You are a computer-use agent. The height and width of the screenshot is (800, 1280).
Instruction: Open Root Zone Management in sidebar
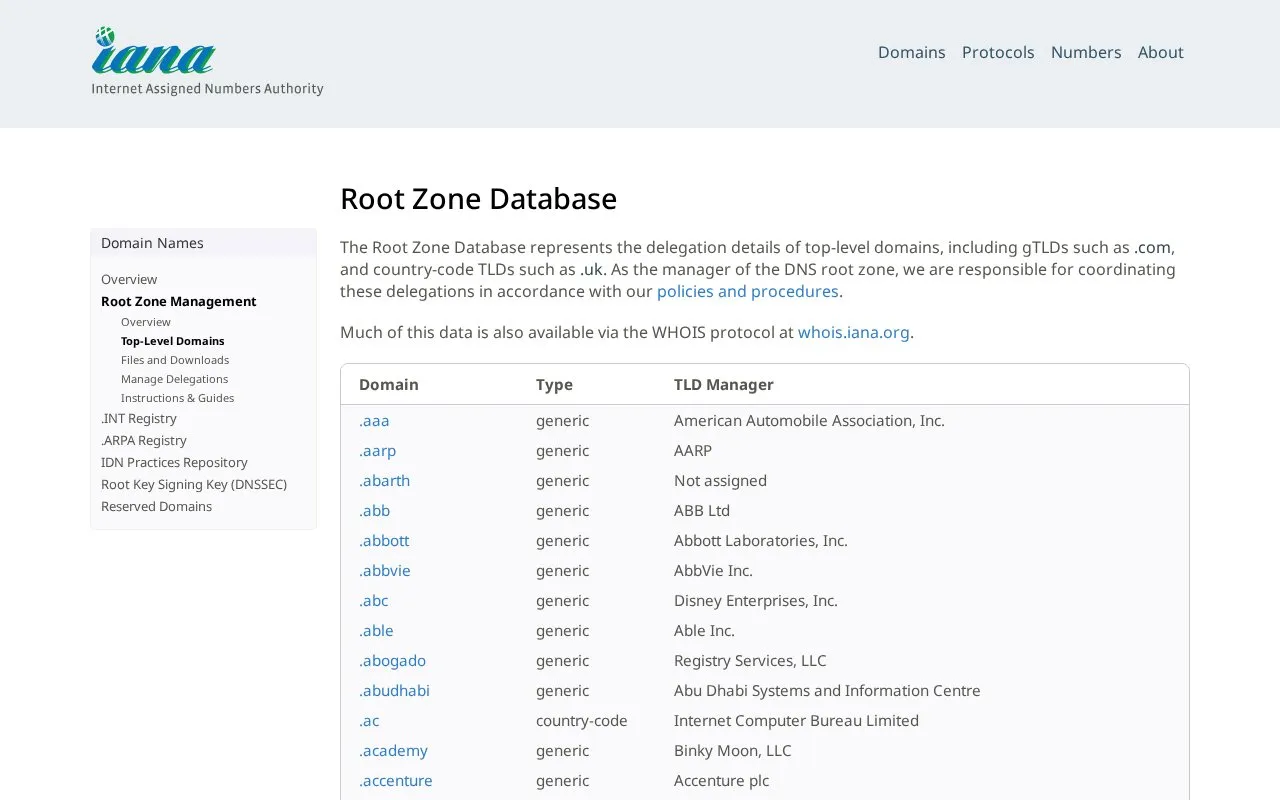coord(178,301)
